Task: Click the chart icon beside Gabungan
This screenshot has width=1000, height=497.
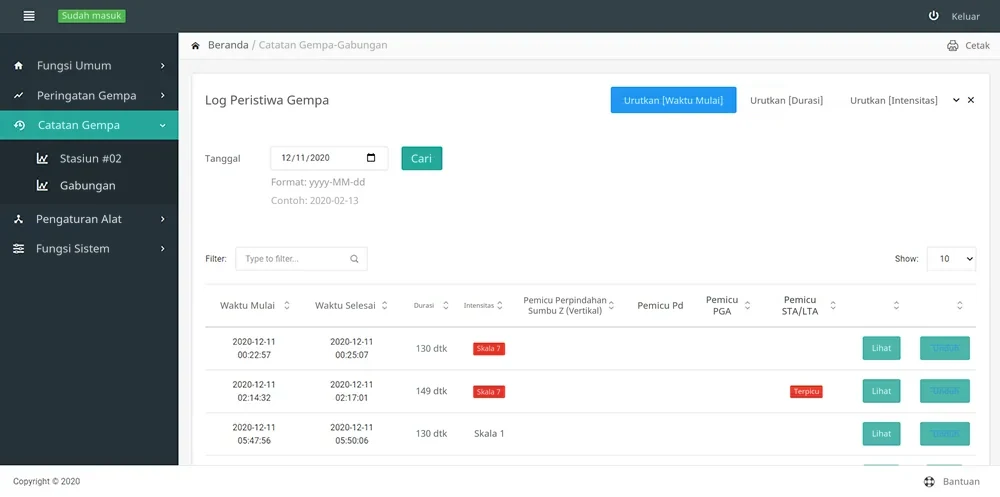Action: [43, 186]
